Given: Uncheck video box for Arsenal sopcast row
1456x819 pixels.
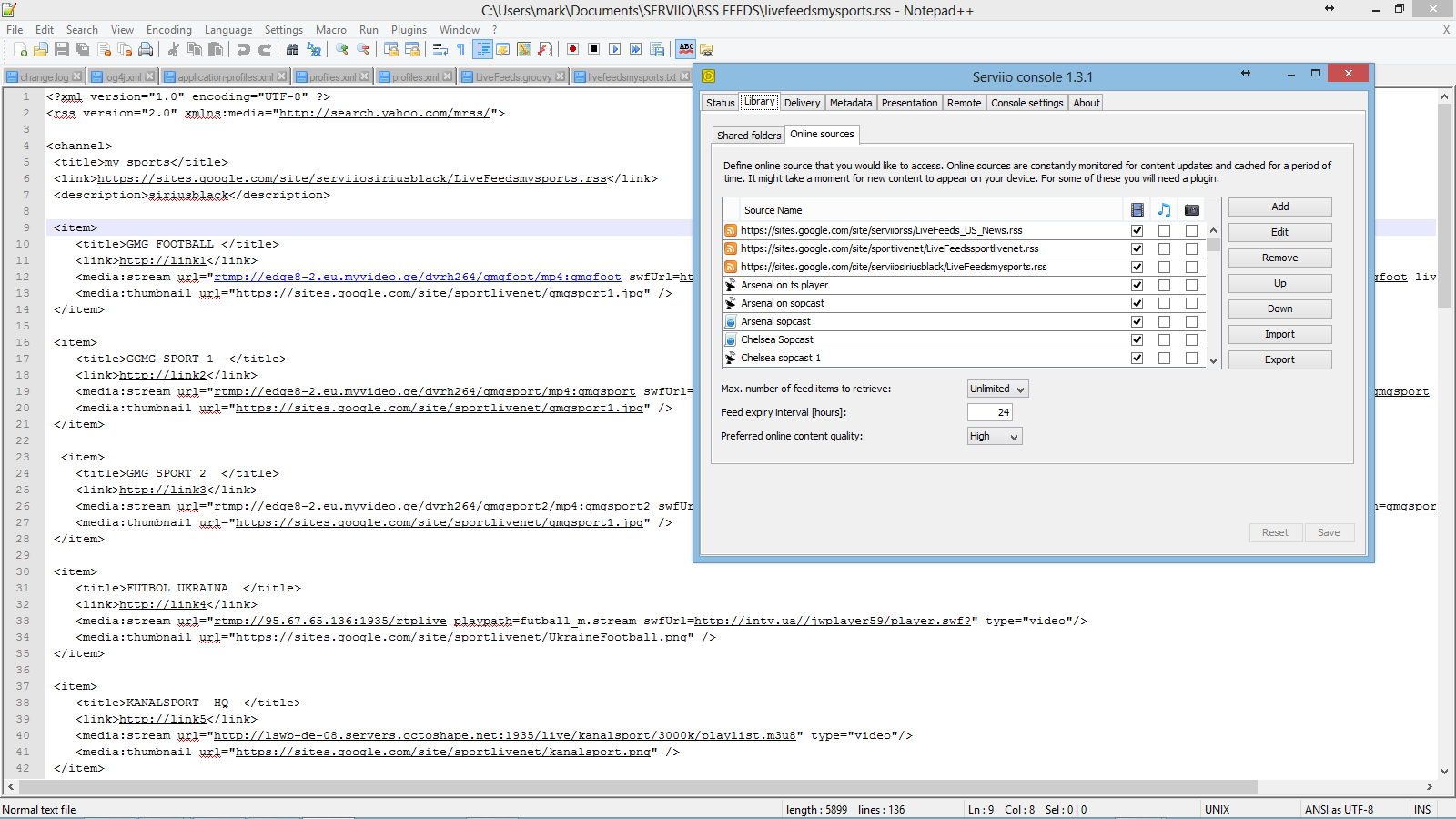Looking at the screenshot, I should [x=1137, y=321].
